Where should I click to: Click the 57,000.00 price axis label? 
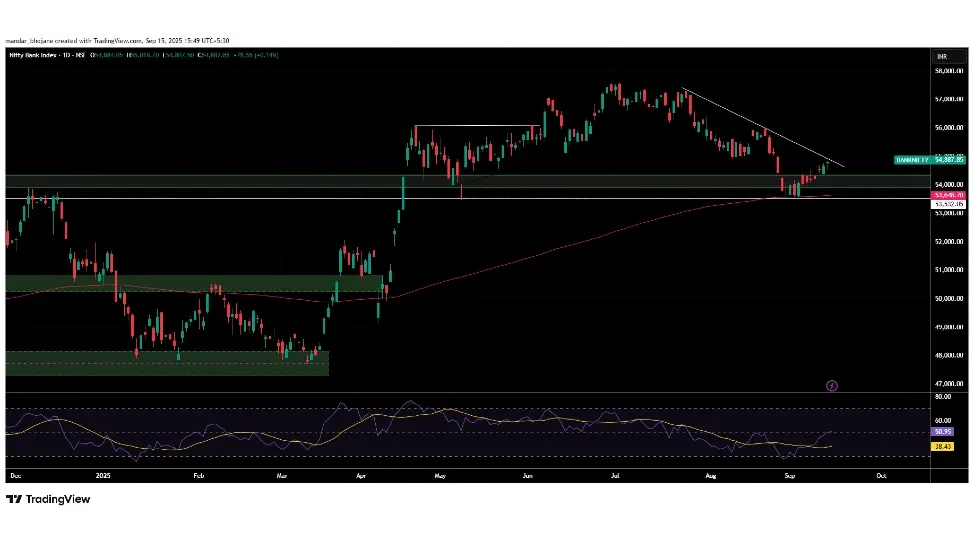click(949, 99)
